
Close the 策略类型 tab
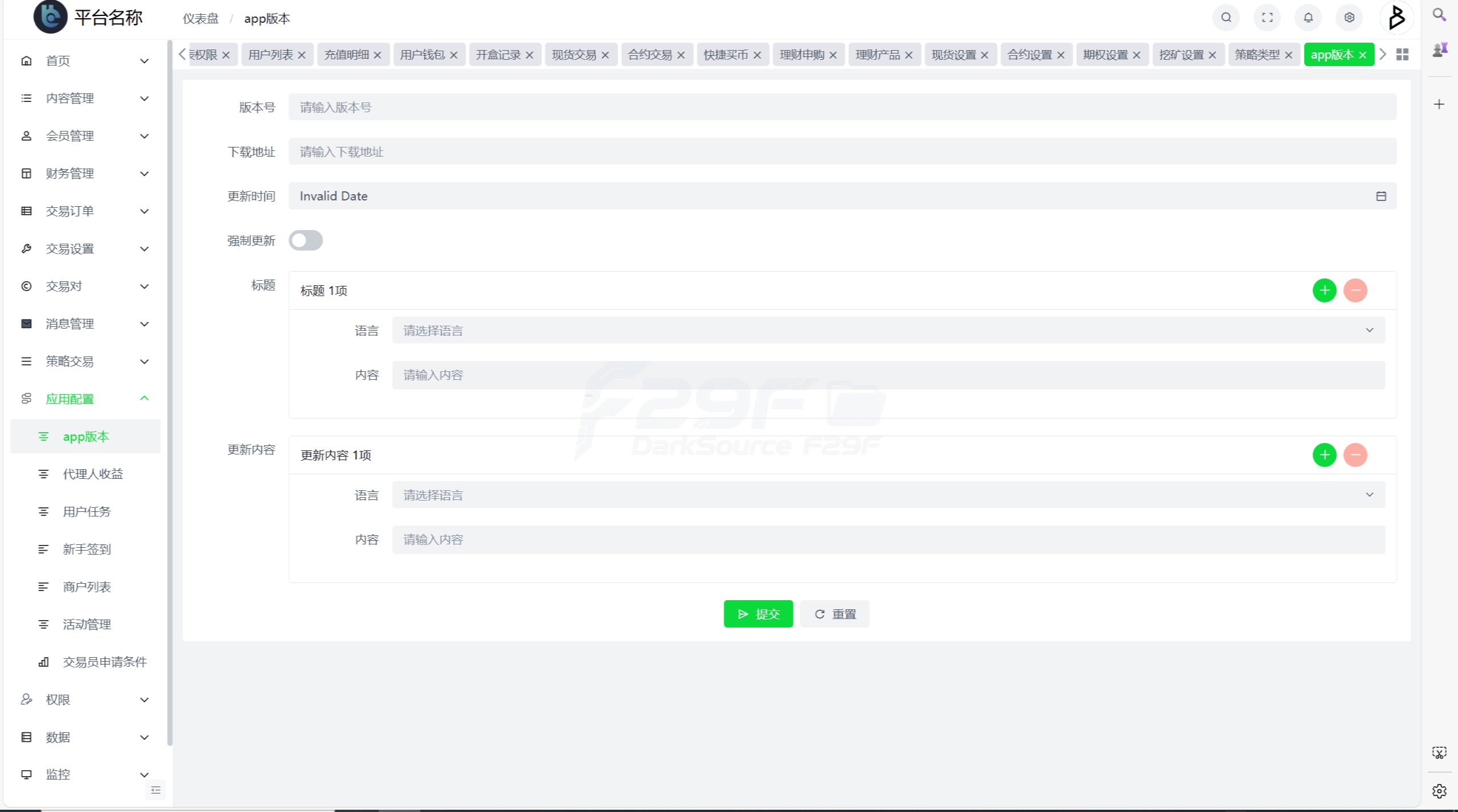pyautogui.click(x=1288, y=55)
